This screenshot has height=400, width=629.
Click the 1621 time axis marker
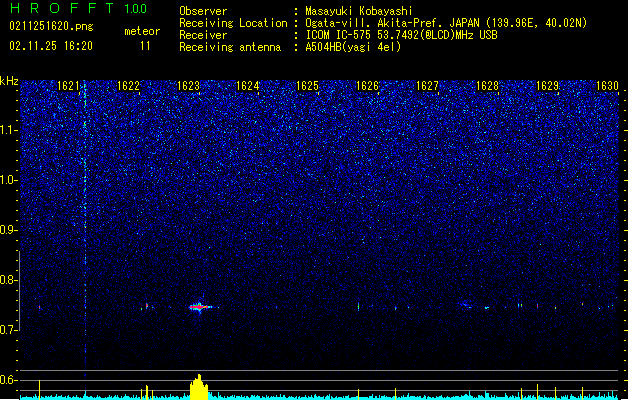(68, 86)
